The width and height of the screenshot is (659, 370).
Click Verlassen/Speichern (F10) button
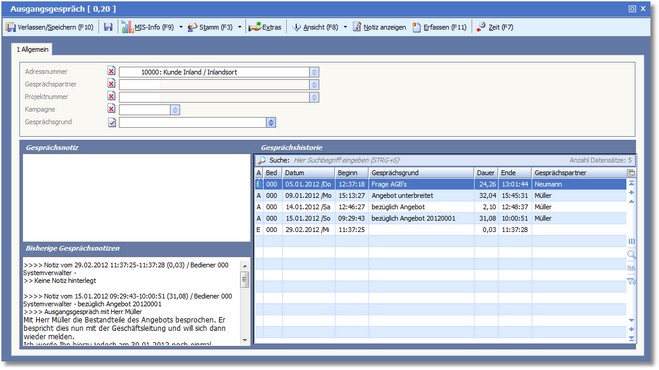[x=50, y=27]
